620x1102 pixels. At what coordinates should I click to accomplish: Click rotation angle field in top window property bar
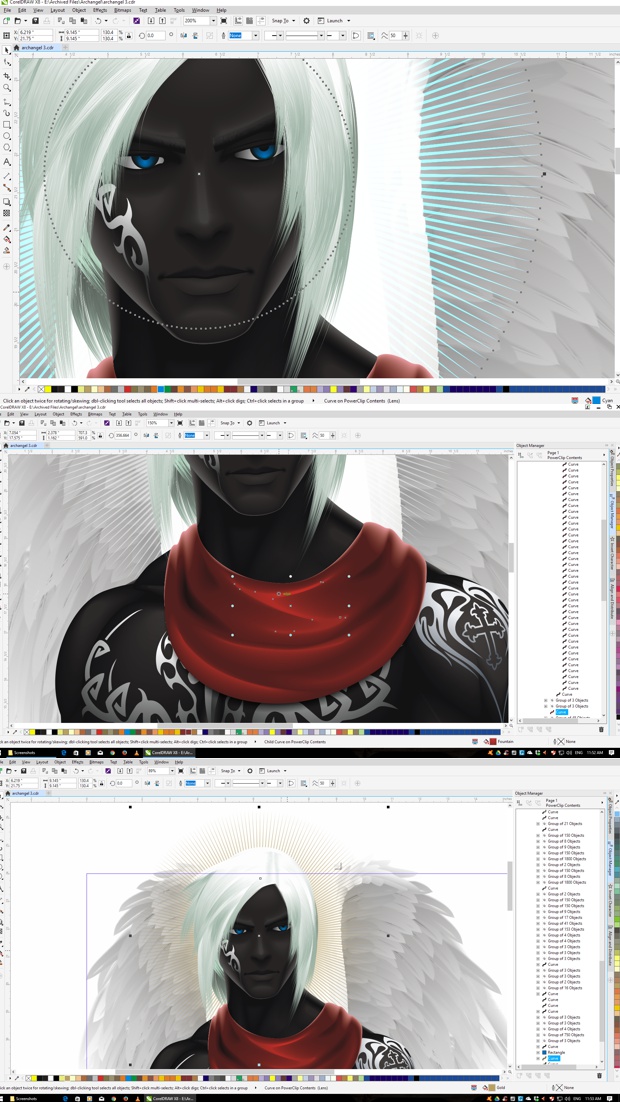156,35
